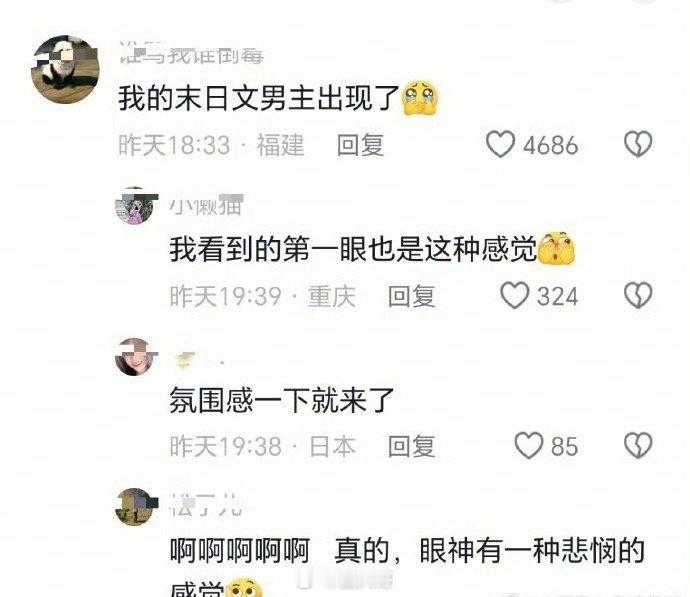Open username of the 啊啊啊啊啊 commenter
Viewport: 690px width, 597px height.
click(206, 505)
